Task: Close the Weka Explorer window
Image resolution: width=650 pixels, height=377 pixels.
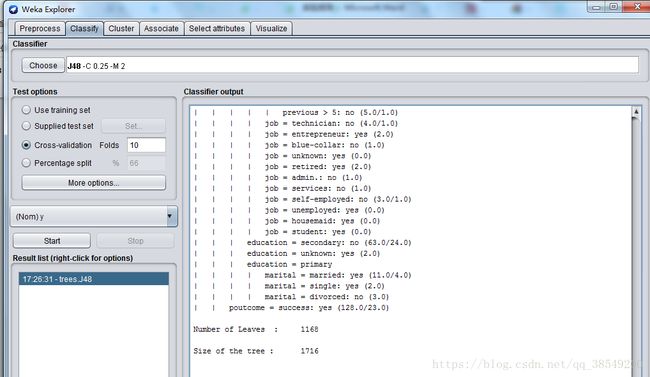Action: point(637,7)
